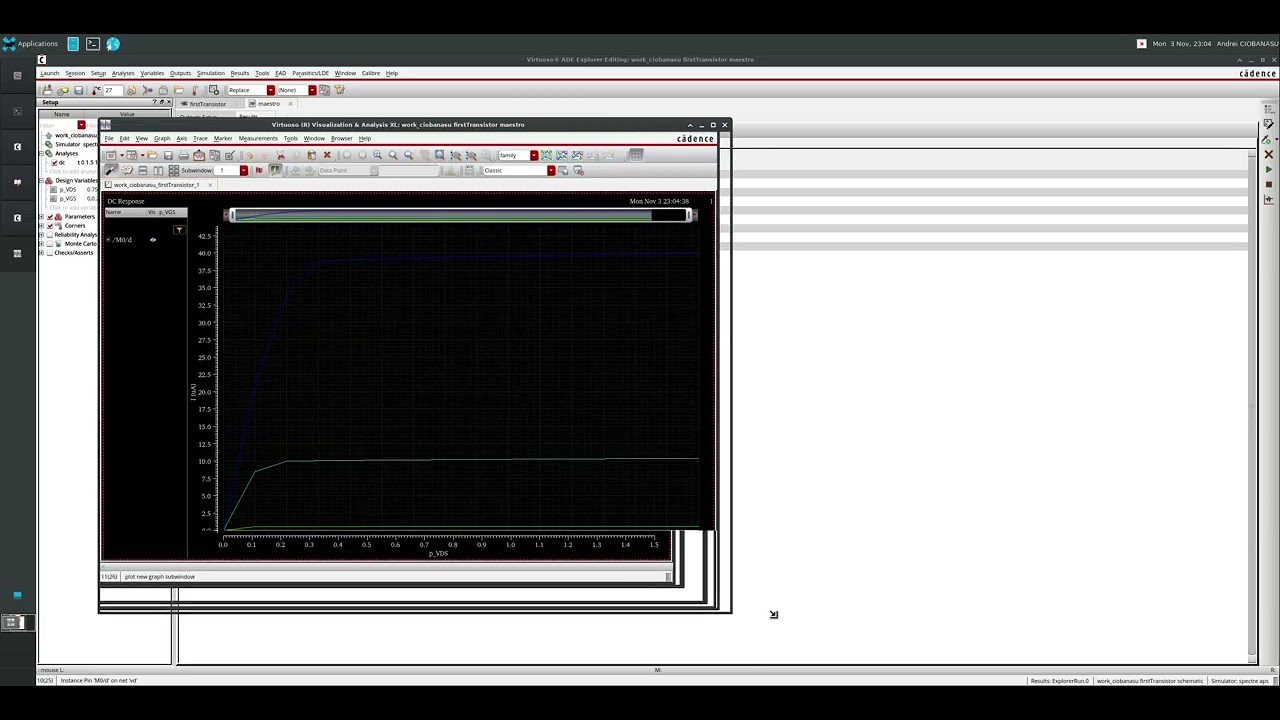Image resolution: width=1280 pixels, height=720 pixels.
Task: Click the trace selection wand icon
Action: (111, 170)
